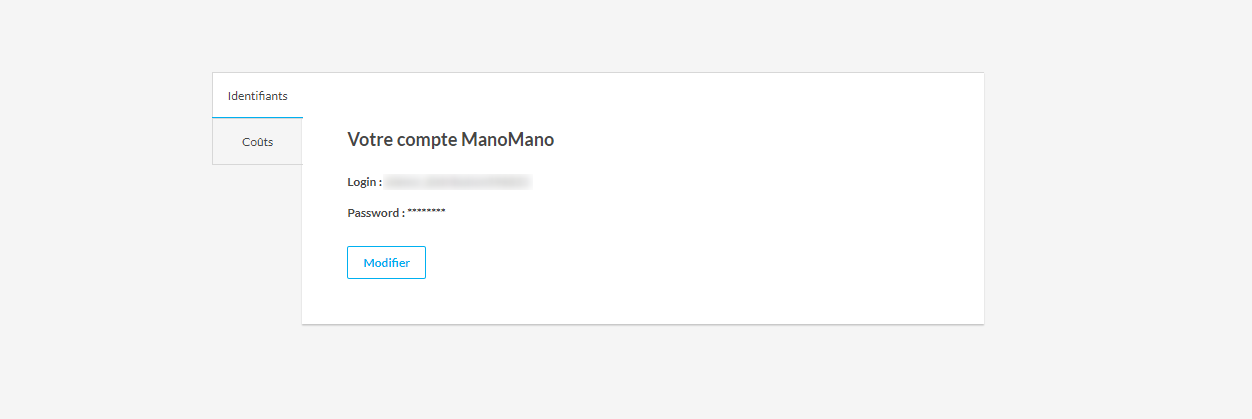Click the blue-outlined Modifier button
The height and width of the screenshot is (419, 1252).
click(x=386, y=262)
